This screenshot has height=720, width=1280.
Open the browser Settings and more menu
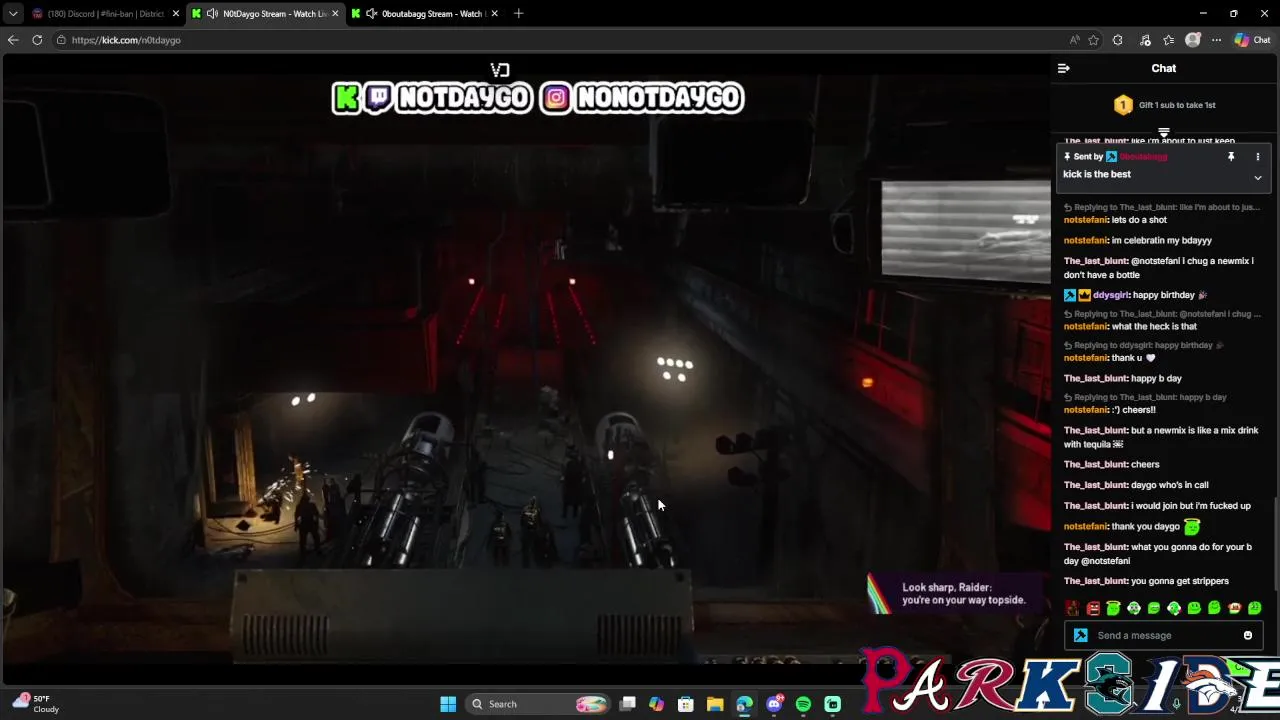[1216, 40]
